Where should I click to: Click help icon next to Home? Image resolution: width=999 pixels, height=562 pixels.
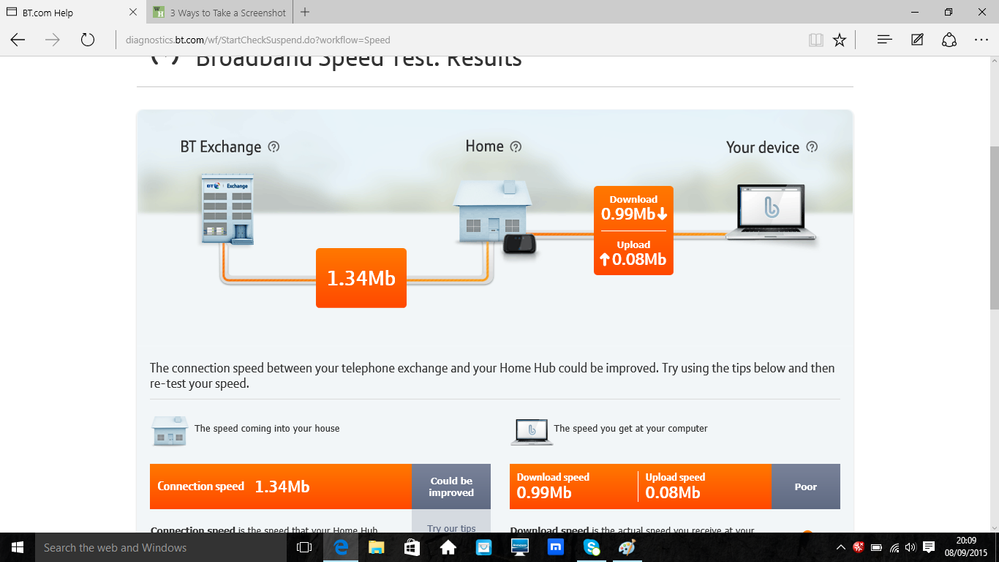tap(515, 147)
